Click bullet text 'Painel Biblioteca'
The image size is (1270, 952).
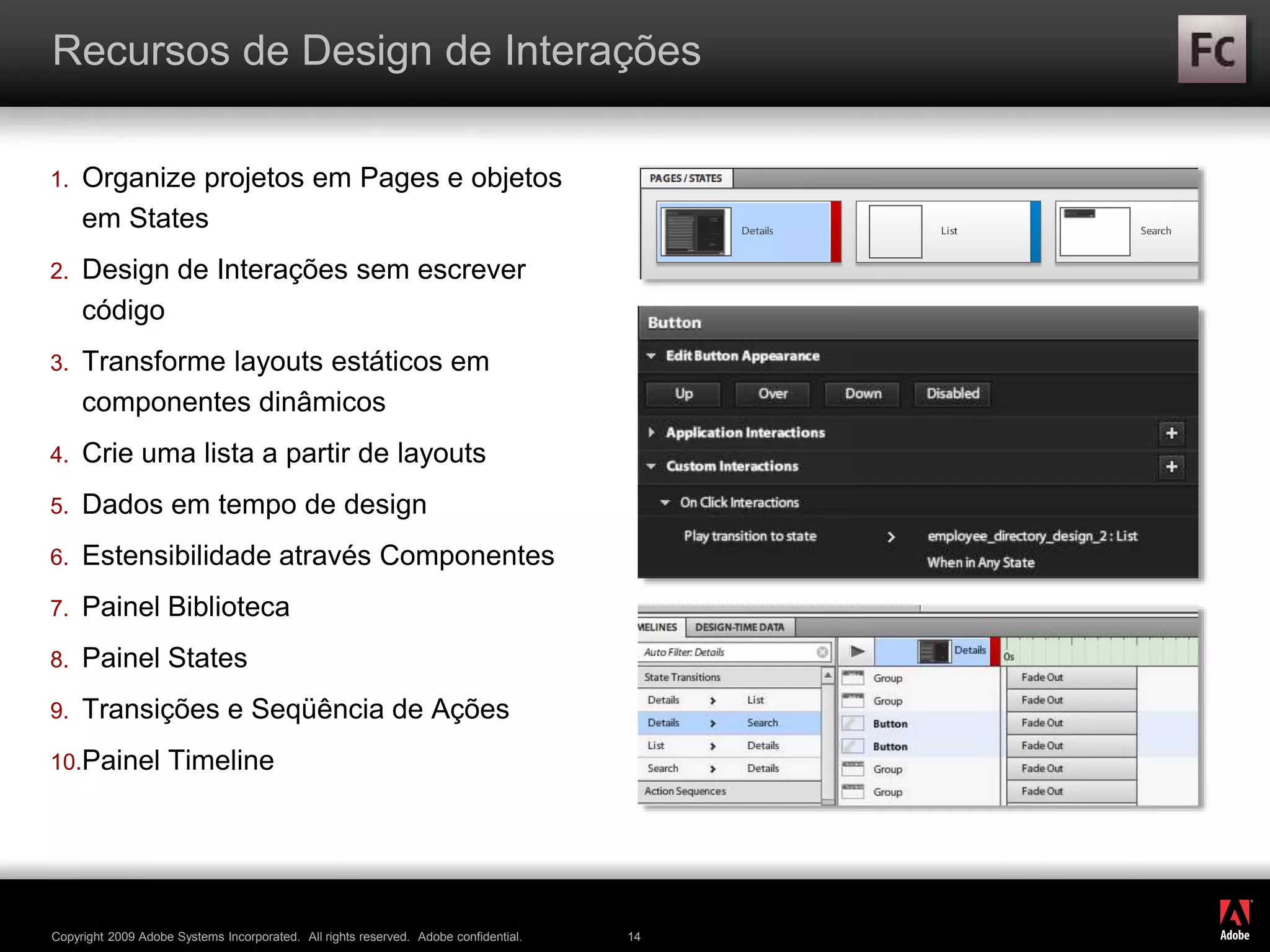coord(186,606)
